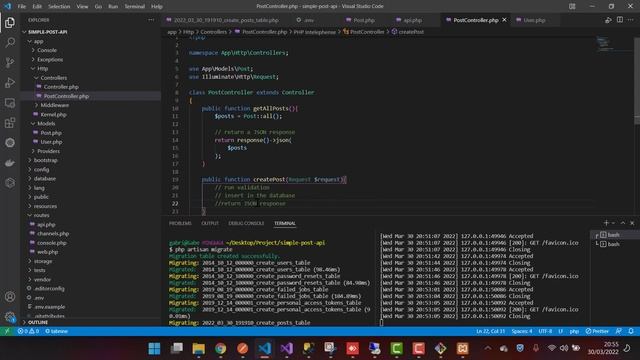Open editor more actions ellipsis menu

[631, 20]
